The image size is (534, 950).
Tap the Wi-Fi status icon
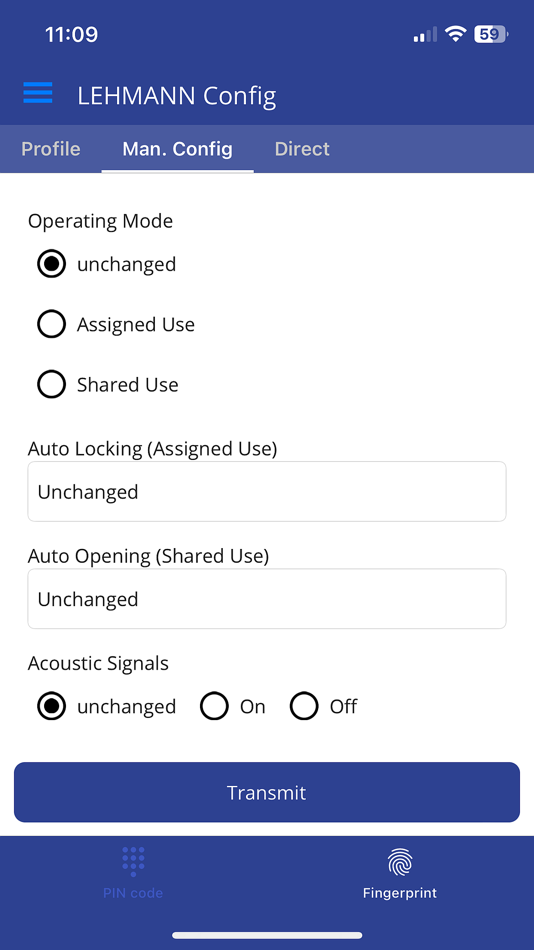455,34
